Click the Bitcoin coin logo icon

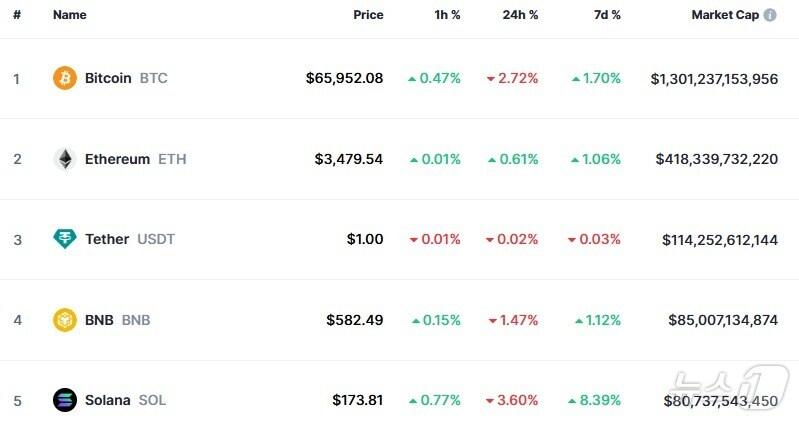65,78
